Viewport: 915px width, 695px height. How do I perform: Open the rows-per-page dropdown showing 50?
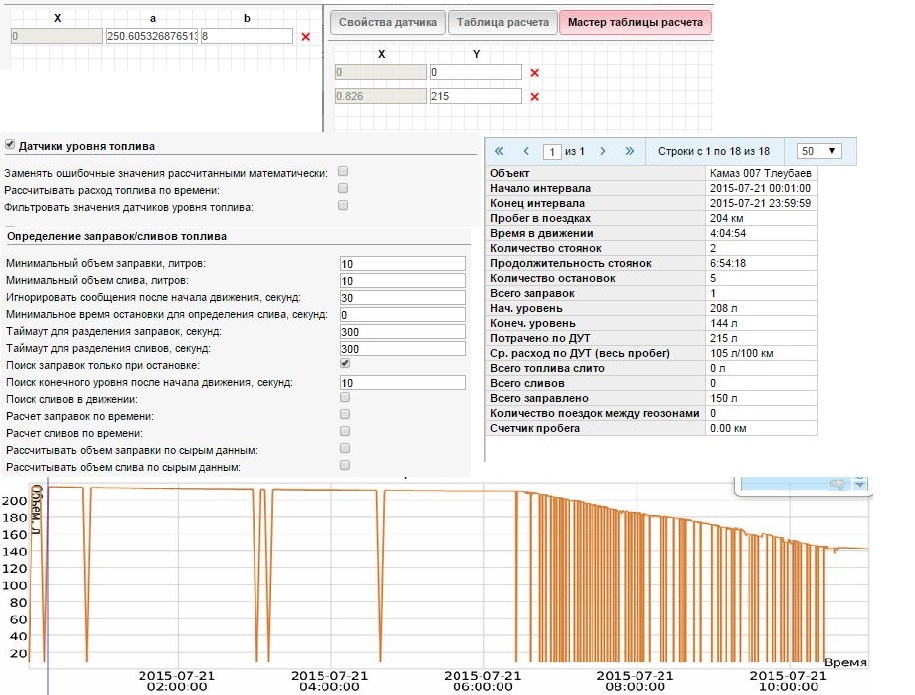click(819, 151)
